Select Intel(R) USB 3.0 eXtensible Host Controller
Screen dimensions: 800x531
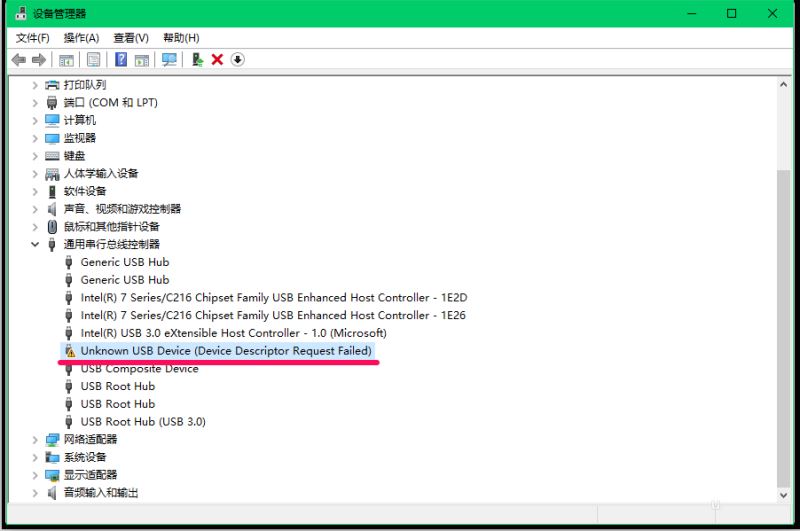pyautogui.click(x=233, y=333)
